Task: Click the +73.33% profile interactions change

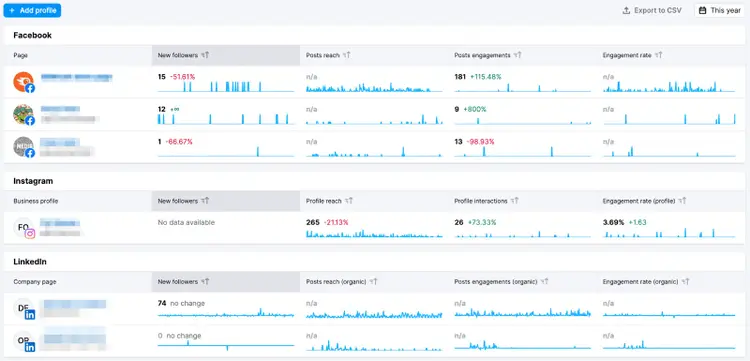Action: [x=482, y=222]
